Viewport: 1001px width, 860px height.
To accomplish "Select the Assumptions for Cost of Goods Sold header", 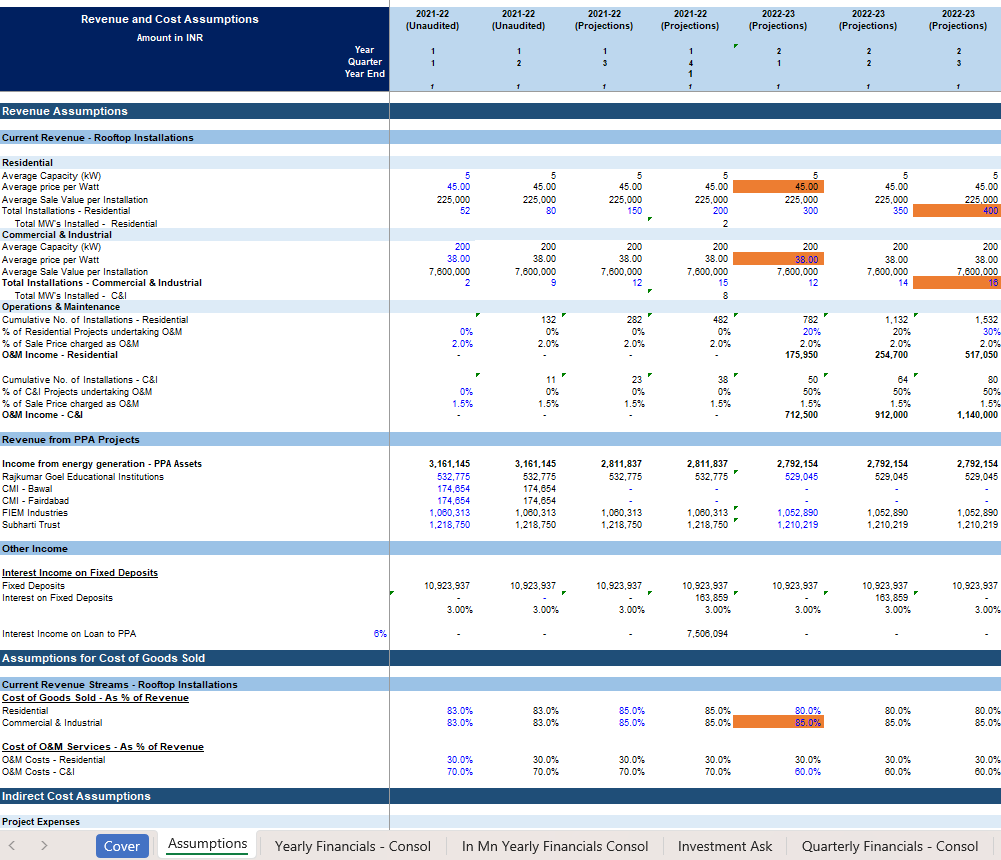I will [x=103, y=658].
